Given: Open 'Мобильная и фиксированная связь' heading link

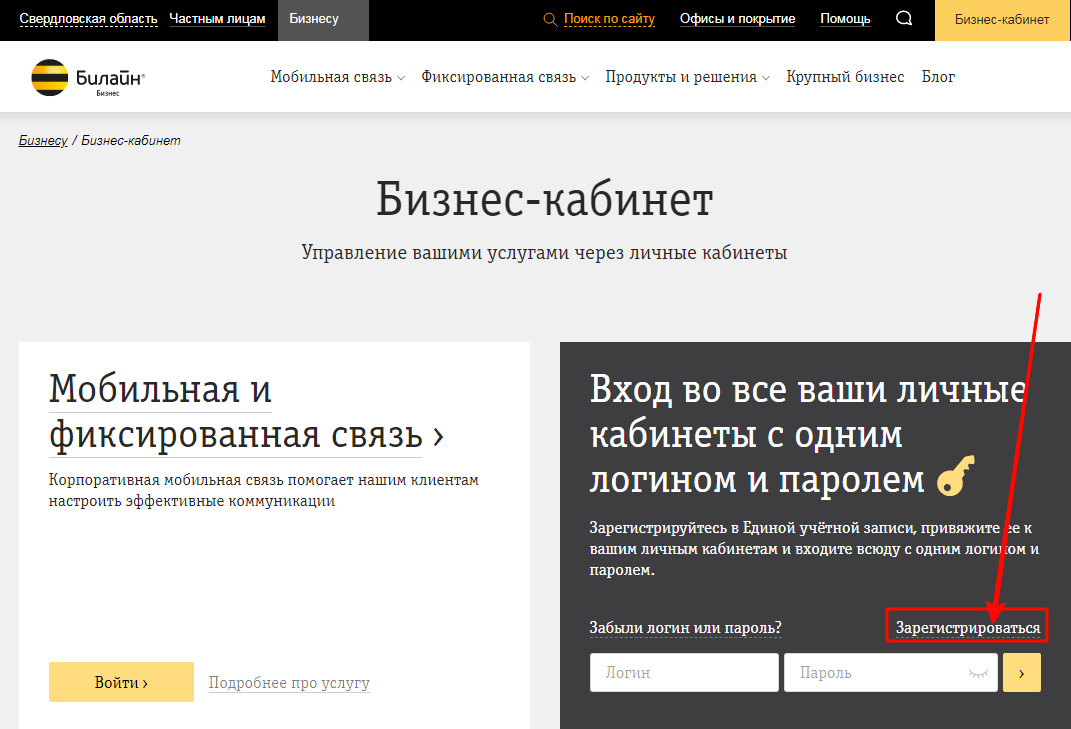Looking at the screenshot, I should [246, 413].
